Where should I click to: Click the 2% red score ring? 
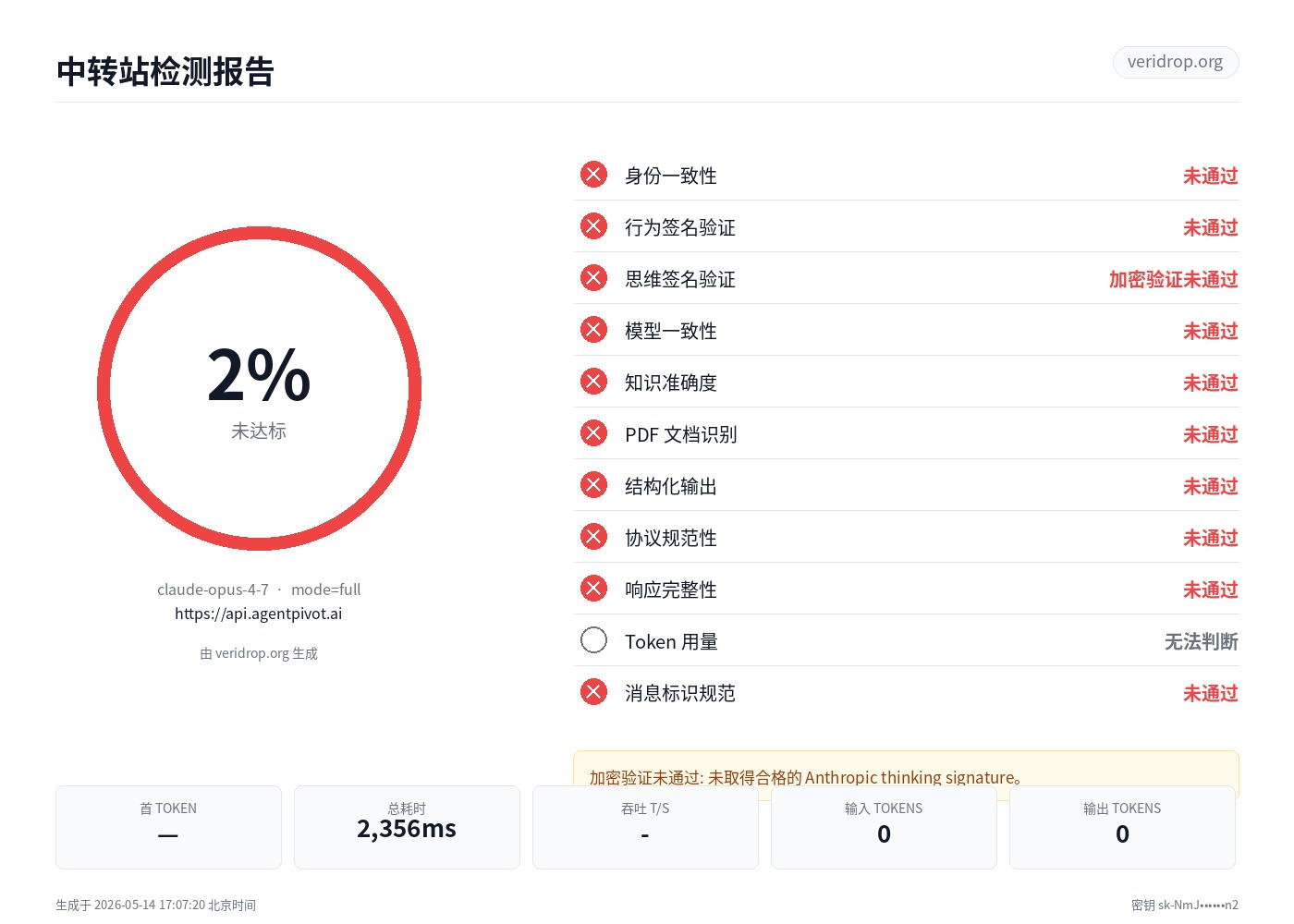coord(259,389)
